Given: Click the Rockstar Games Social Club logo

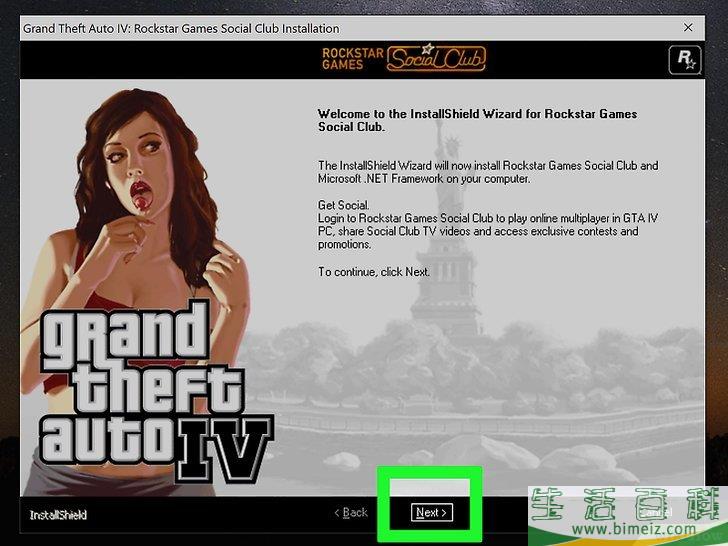Looking at the screenshot, I should coord(404,58).
